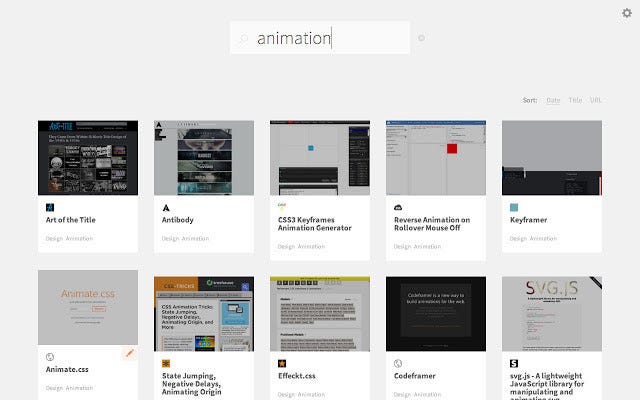Click the Antibody favicon icon

point(166,207)
